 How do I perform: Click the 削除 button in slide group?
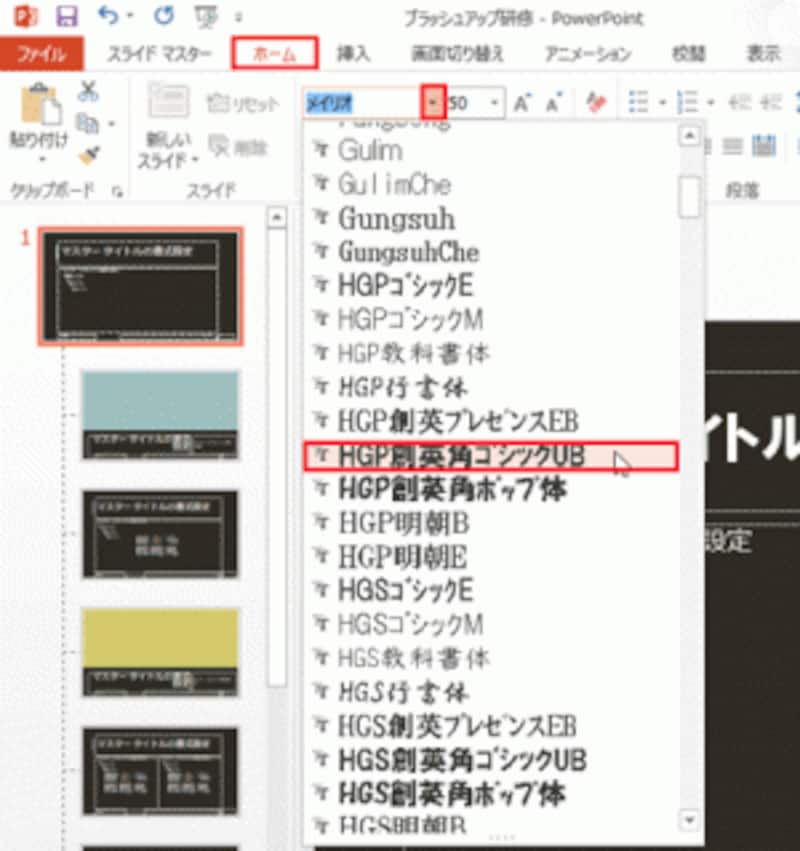coord(238,147)
